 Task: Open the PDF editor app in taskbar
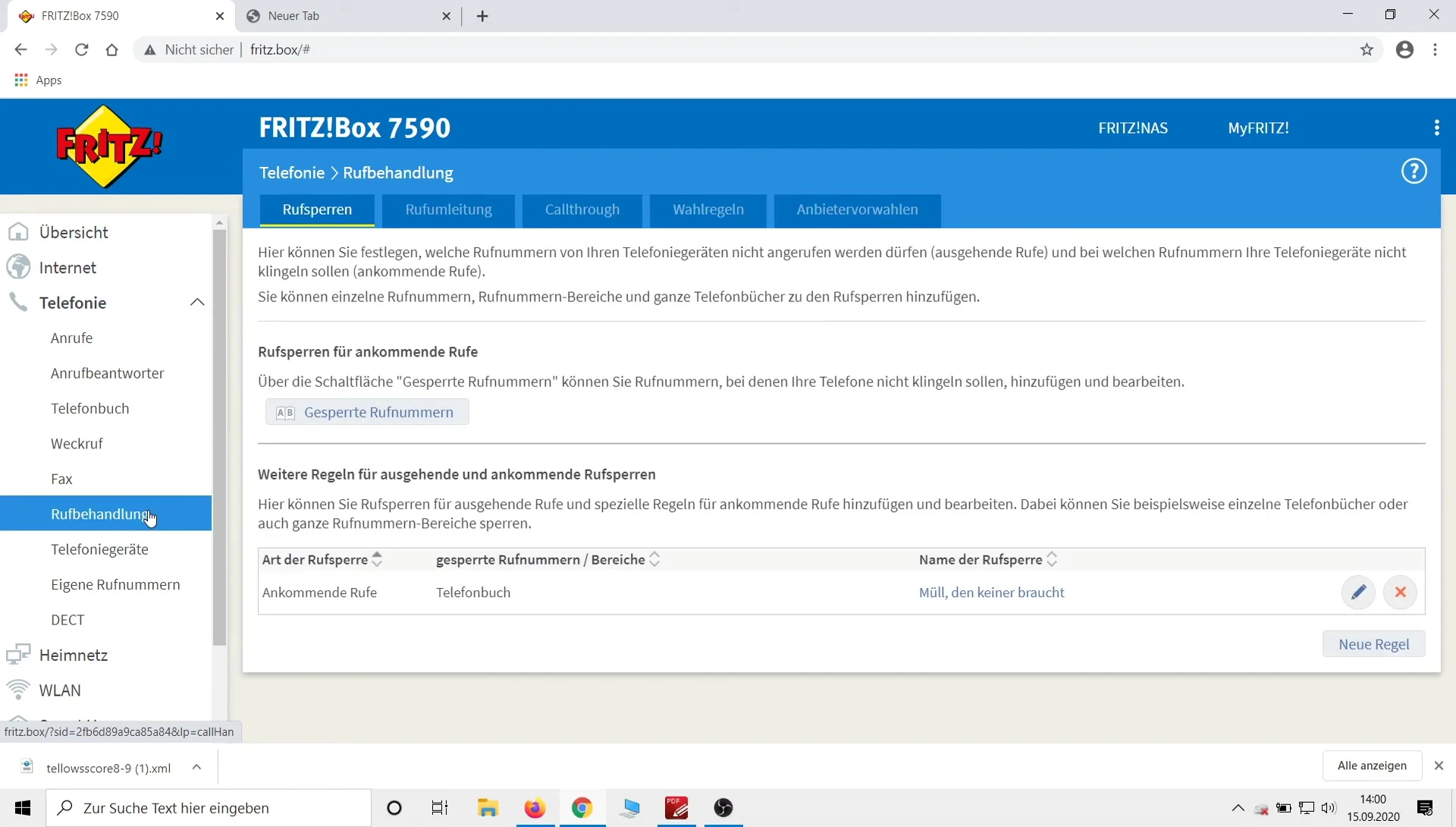point(676,808)
